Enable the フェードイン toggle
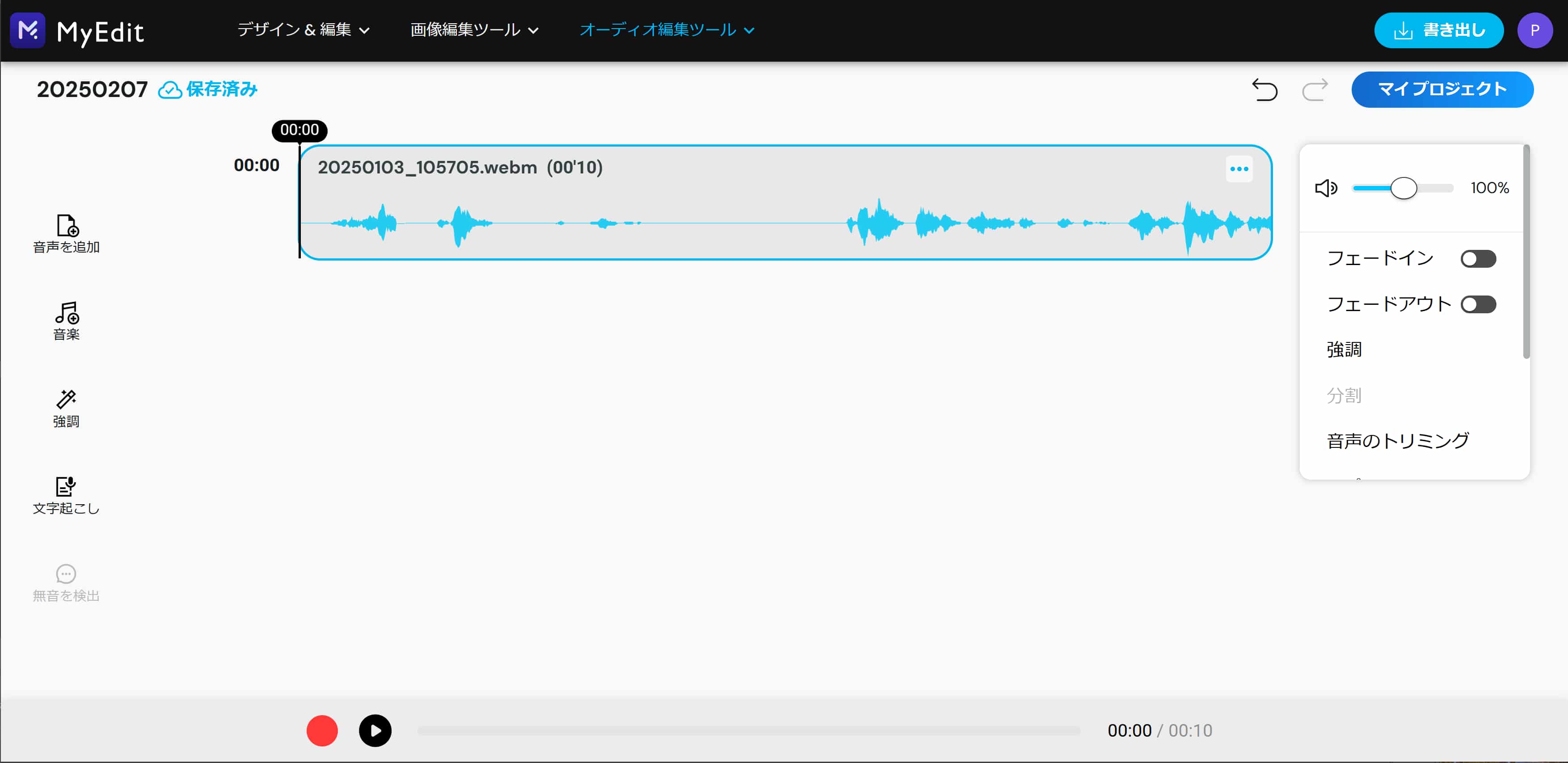 click(x=1478, y=259)
